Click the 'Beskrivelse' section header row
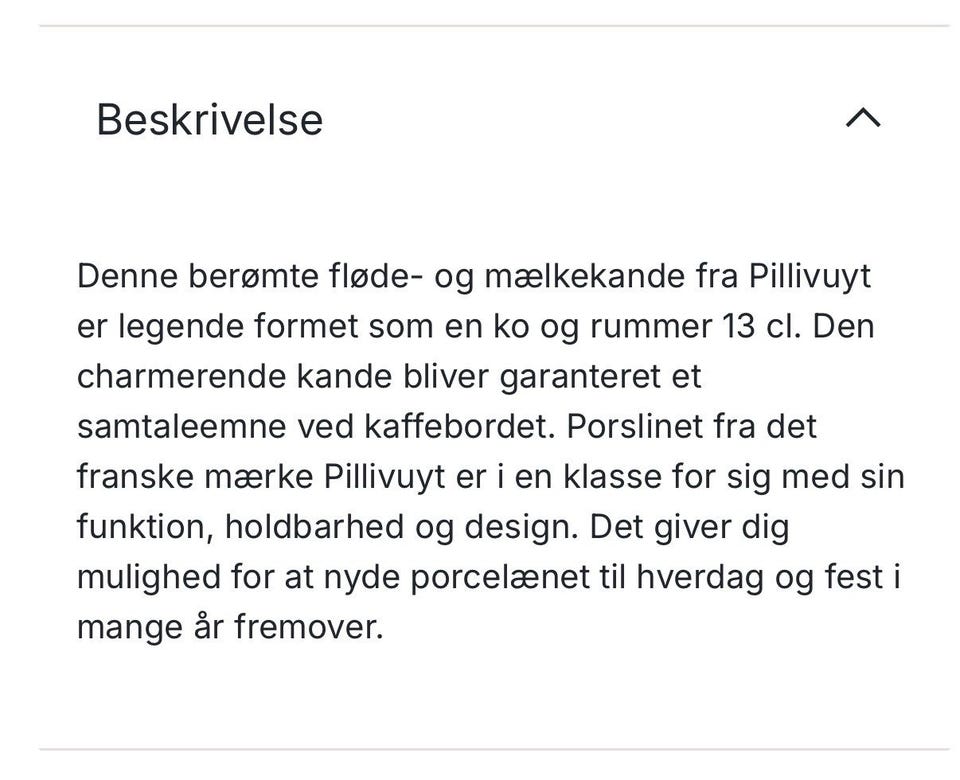 [480, 119]
